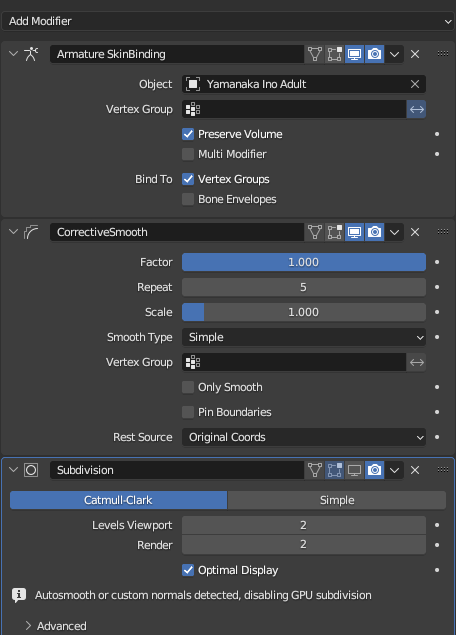
Task: Enable viewport display for Subdivision modifier
Action: tap(354, 470)
